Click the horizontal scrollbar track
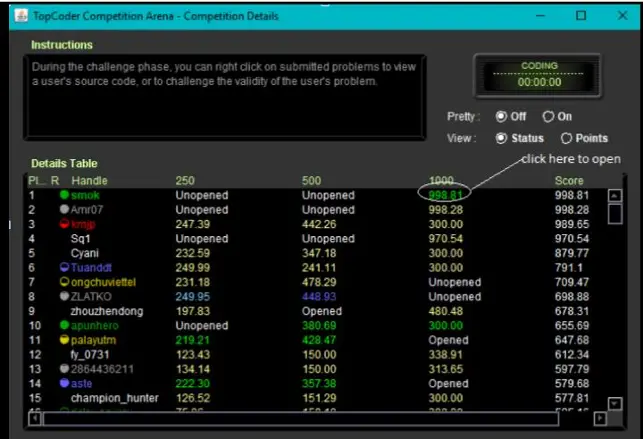Screen dimensions: 643x439 pos(301,419)
